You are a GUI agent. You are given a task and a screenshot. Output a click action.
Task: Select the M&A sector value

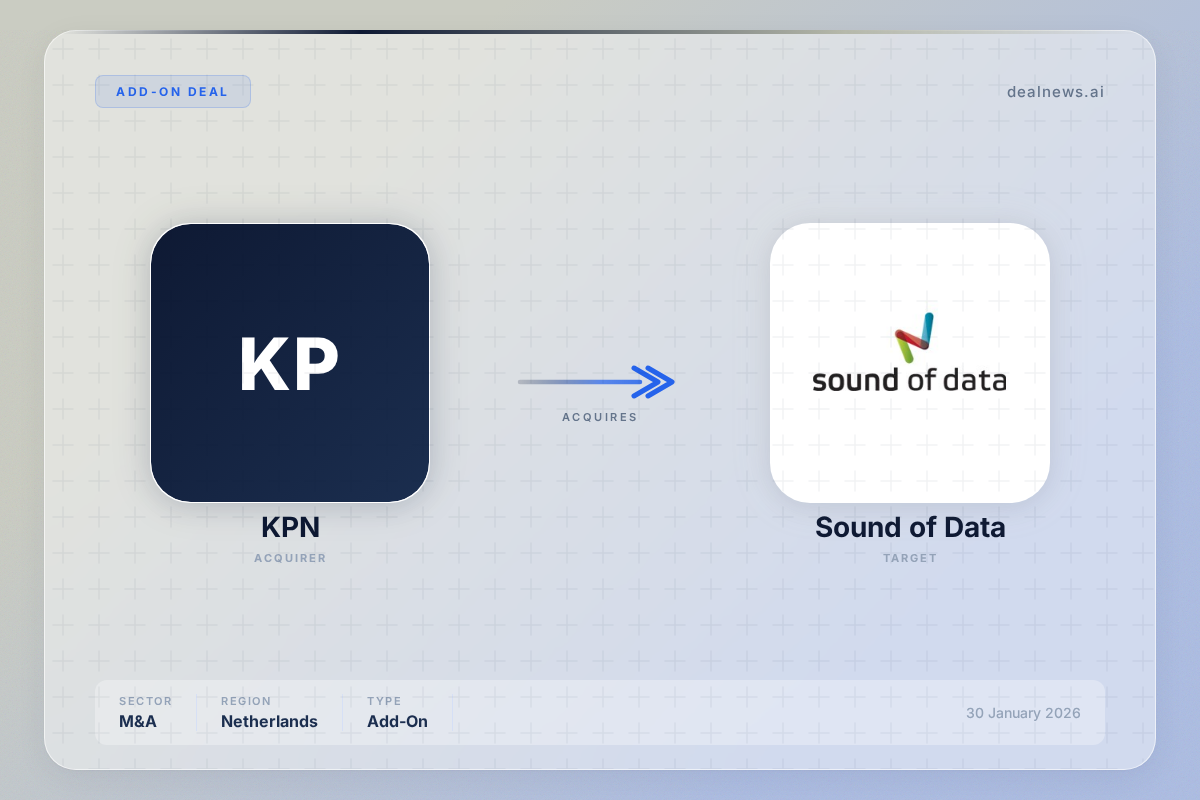click(x=138, y=721)
